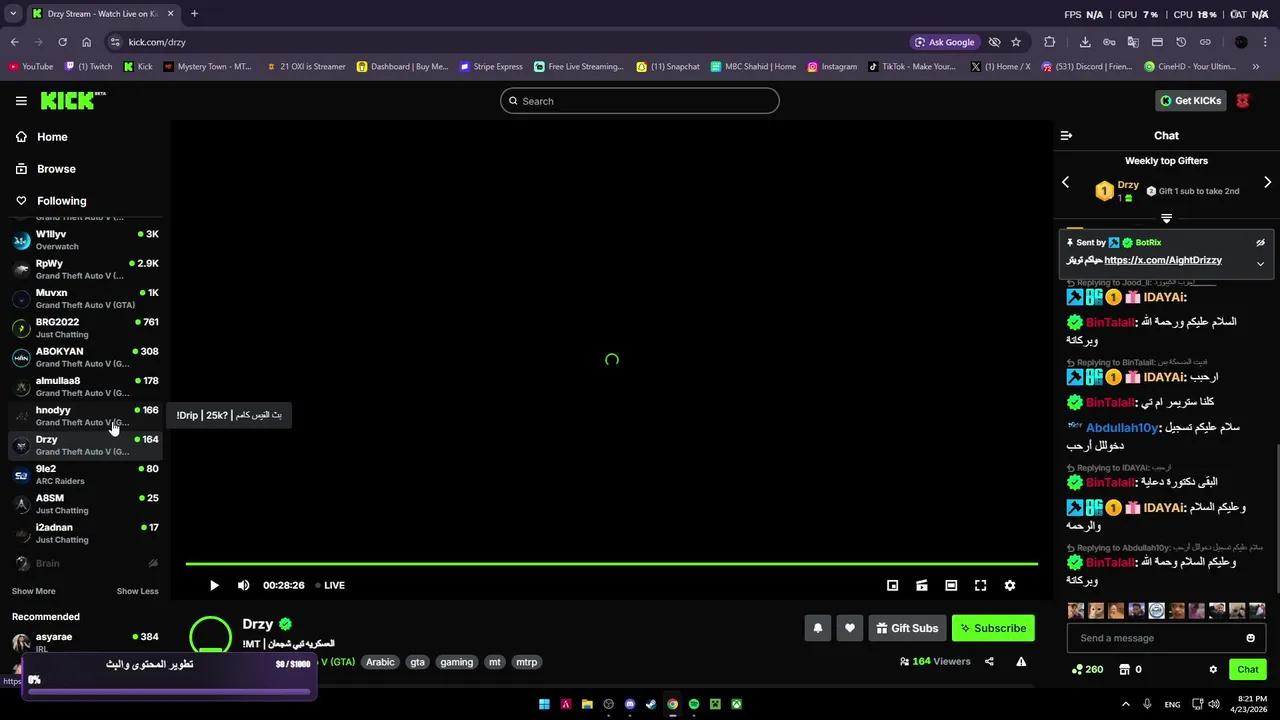Click Gift Subs button
This screenshot has width=1280, height=720.
(x=907, y=628)
